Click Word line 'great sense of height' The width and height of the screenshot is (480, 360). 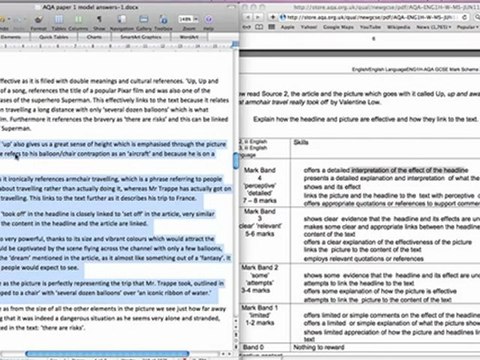(x=113, y=144)
